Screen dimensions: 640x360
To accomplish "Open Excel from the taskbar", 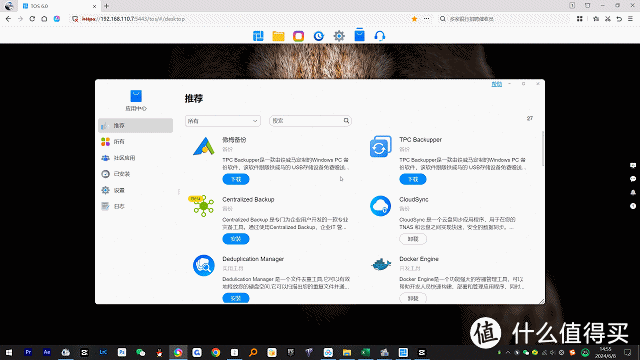I will (365, 352).
